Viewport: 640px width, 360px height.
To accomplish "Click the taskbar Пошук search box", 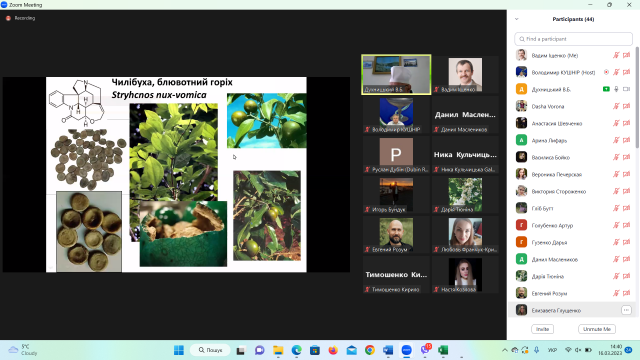I will point(211,350).
